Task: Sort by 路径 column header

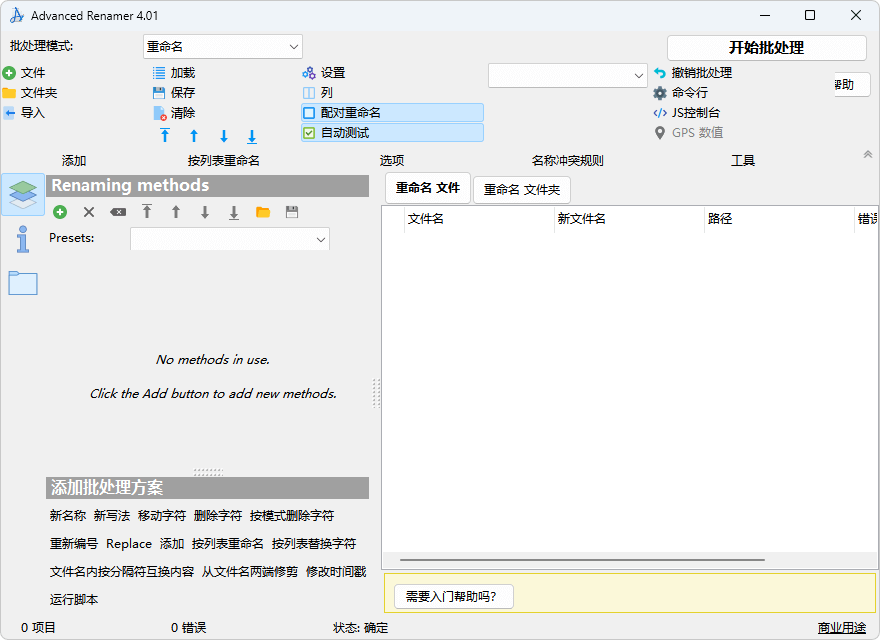Action: (779, 219)
